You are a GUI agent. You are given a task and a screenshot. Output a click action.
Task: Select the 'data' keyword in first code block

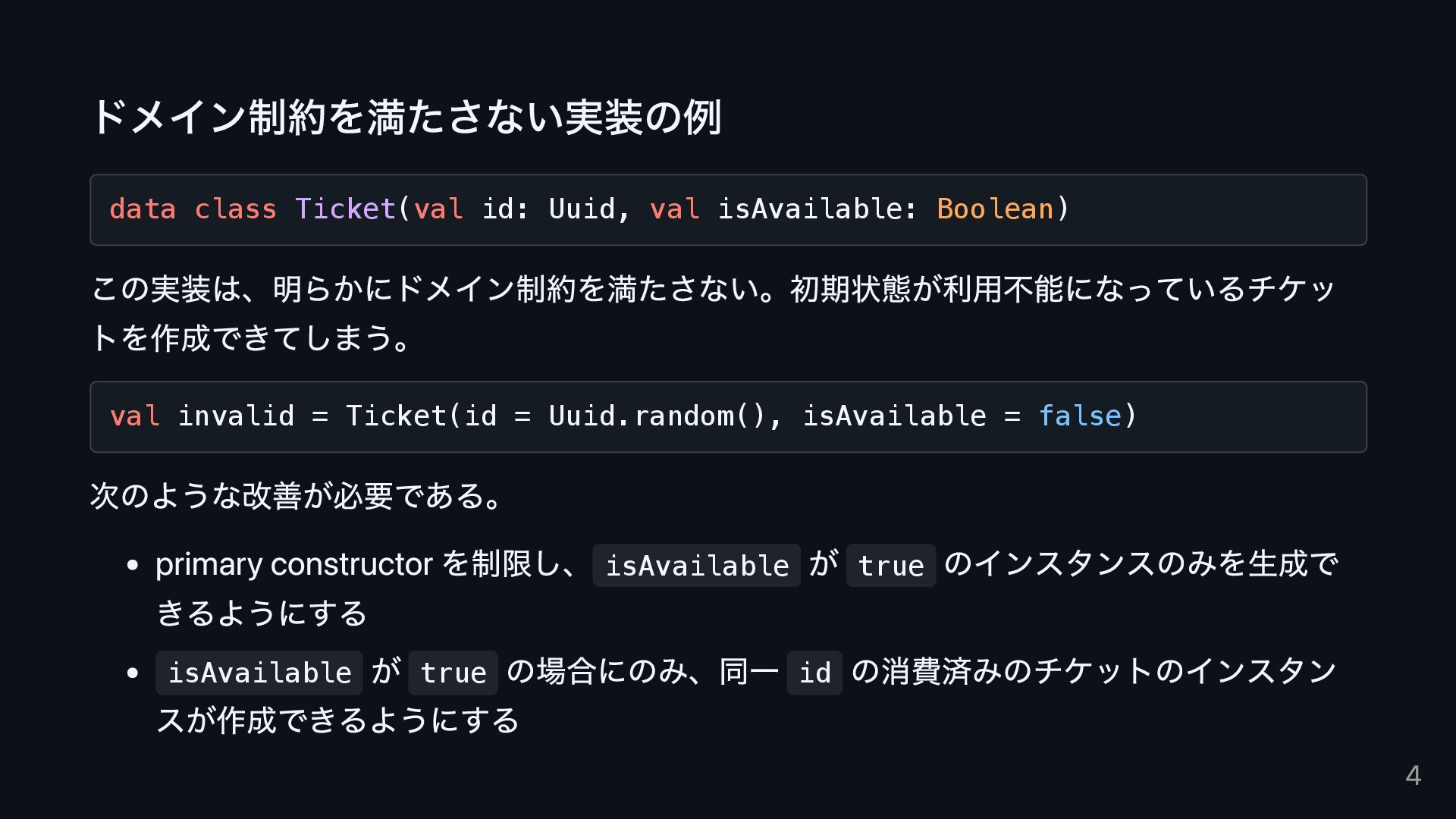[143, 209]
